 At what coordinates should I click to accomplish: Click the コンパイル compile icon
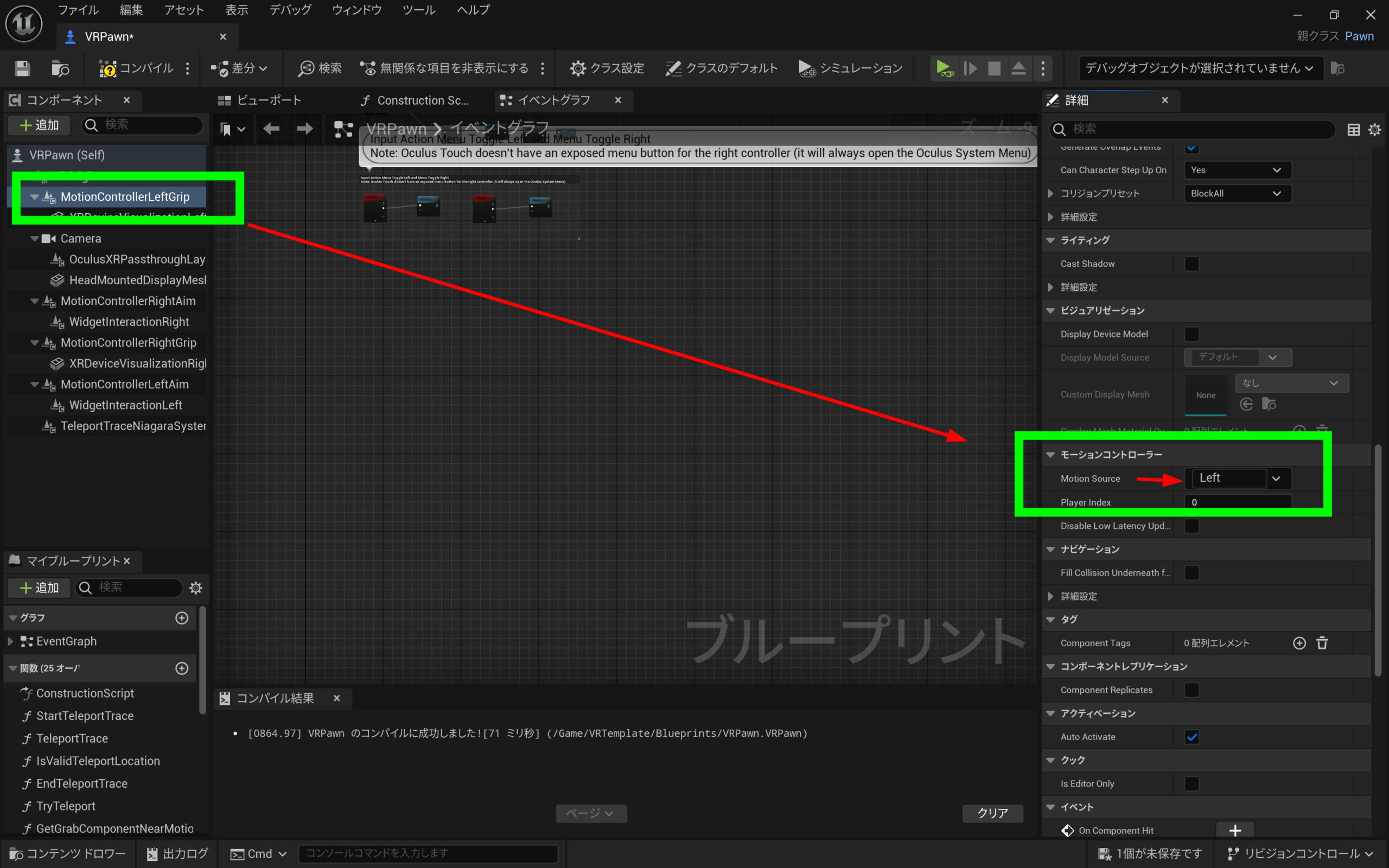(x=107, y=68)
